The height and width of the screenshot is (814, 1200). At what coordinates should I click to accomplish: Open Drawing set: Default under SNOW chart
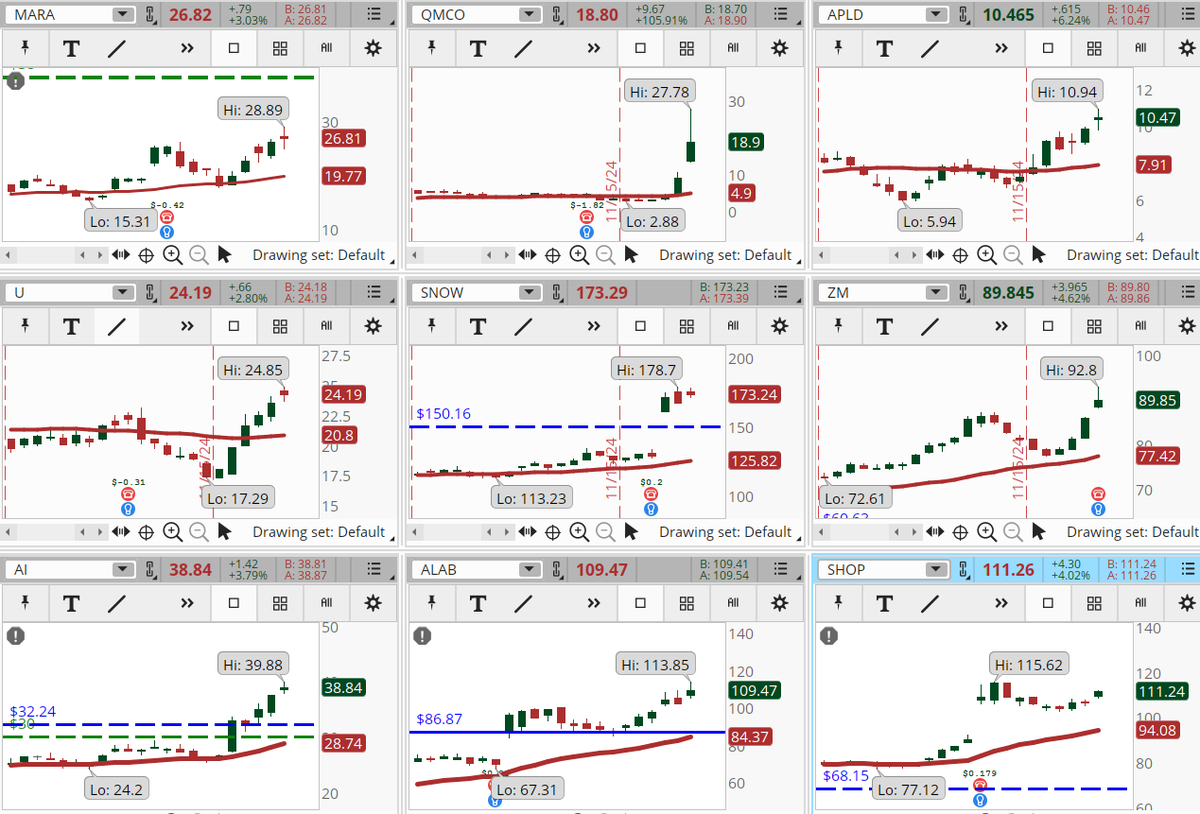point(725,532)
